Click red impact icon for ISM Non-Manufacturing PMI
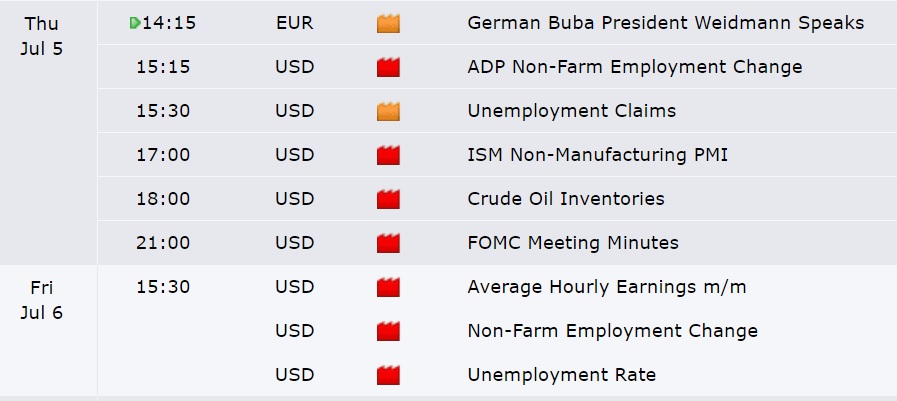 tap(388, 155)
